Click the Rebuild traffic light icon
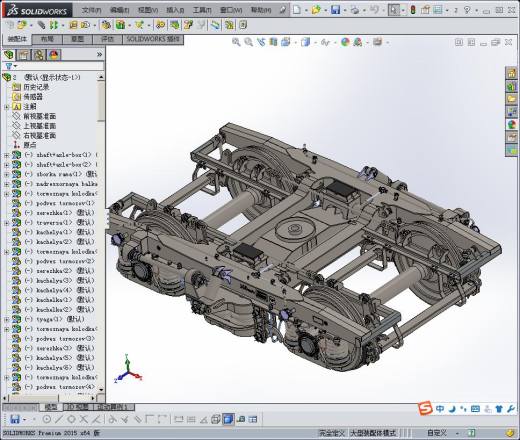This screenshot has width=520, height=440. [x=413, y=10]
